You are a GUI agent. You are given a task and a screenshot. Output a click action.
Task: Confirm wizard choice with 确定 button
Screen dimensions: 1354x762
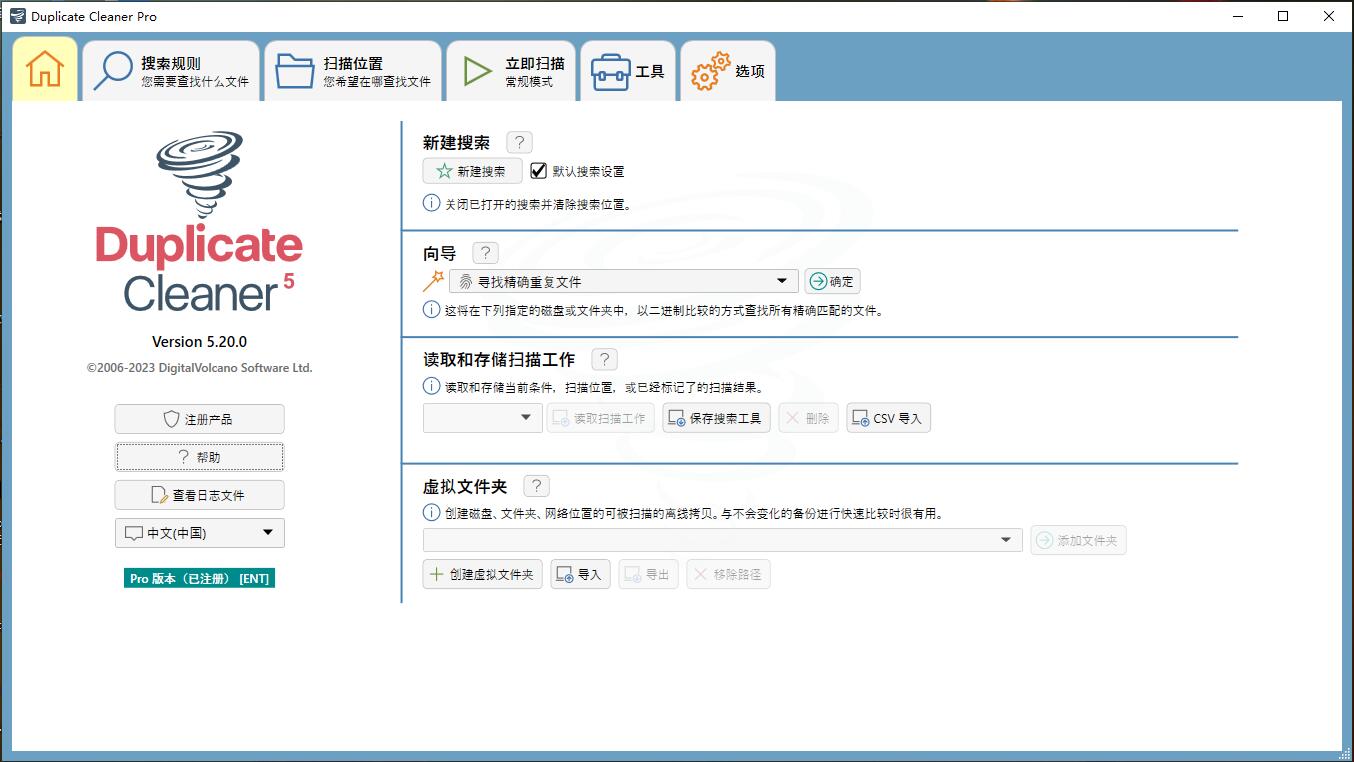point(833,280)
